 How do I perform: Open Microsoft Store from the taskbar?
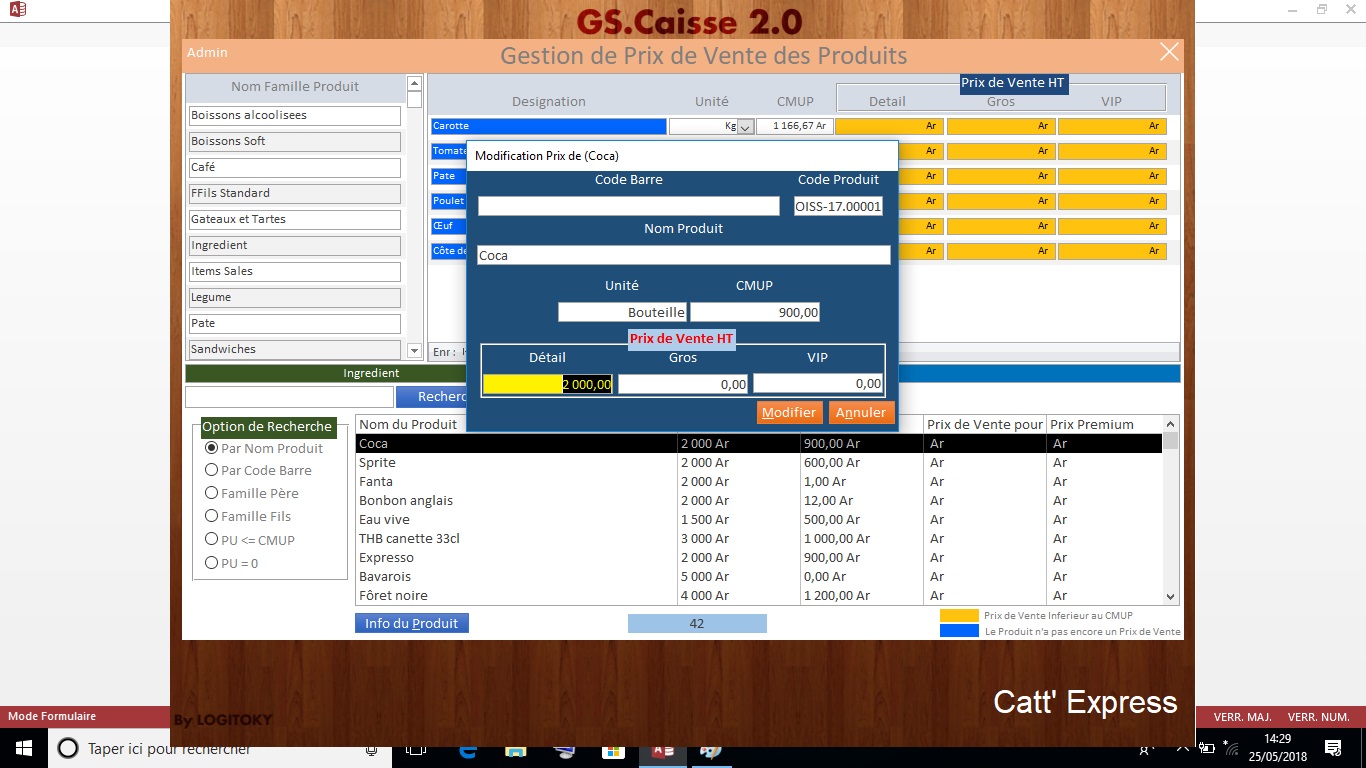pyautogui.click(x=612, y=749)
